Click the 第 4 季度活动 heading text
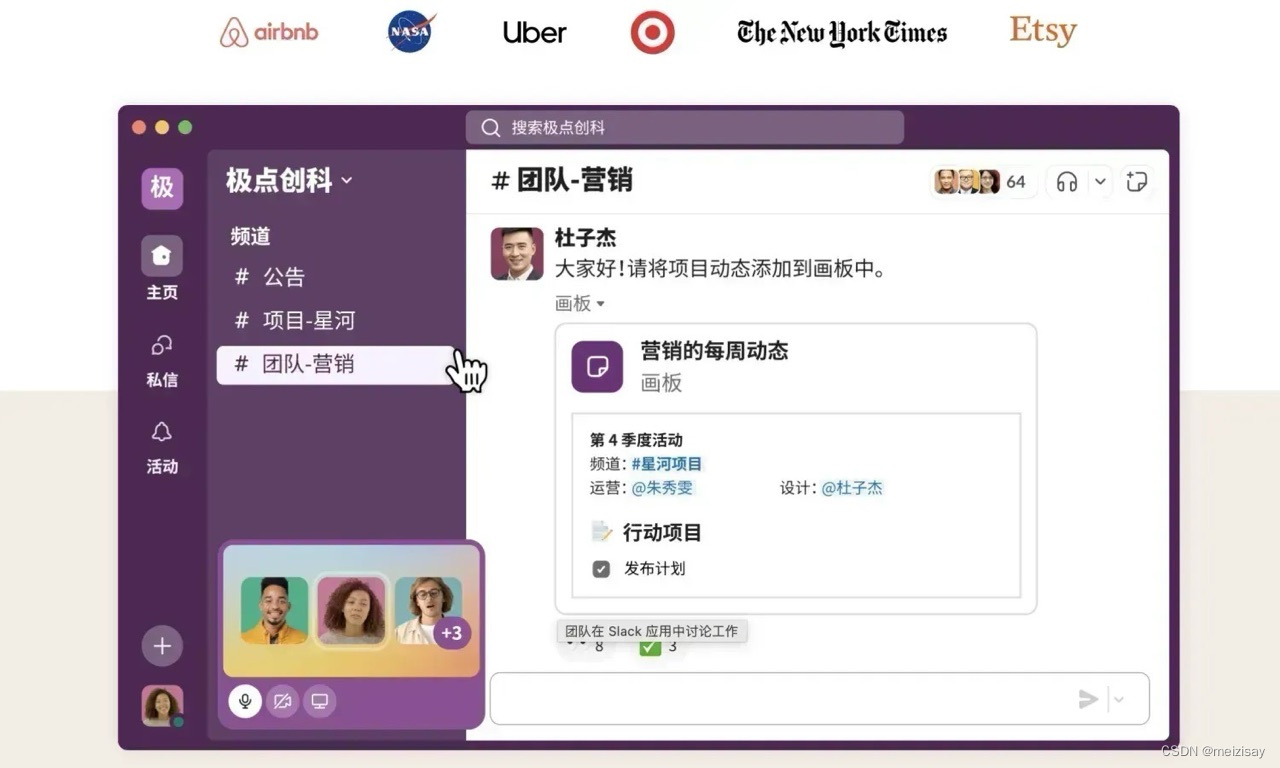 [636, 440]
